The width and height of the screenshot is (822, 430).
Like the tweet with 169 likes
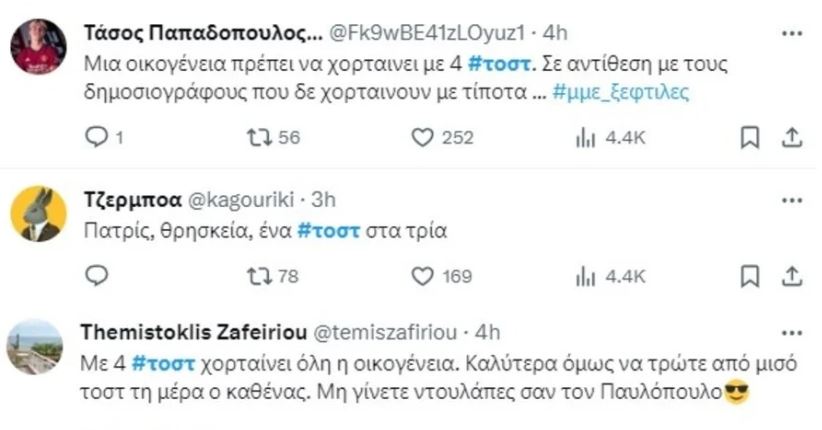[x=423, y=275]
